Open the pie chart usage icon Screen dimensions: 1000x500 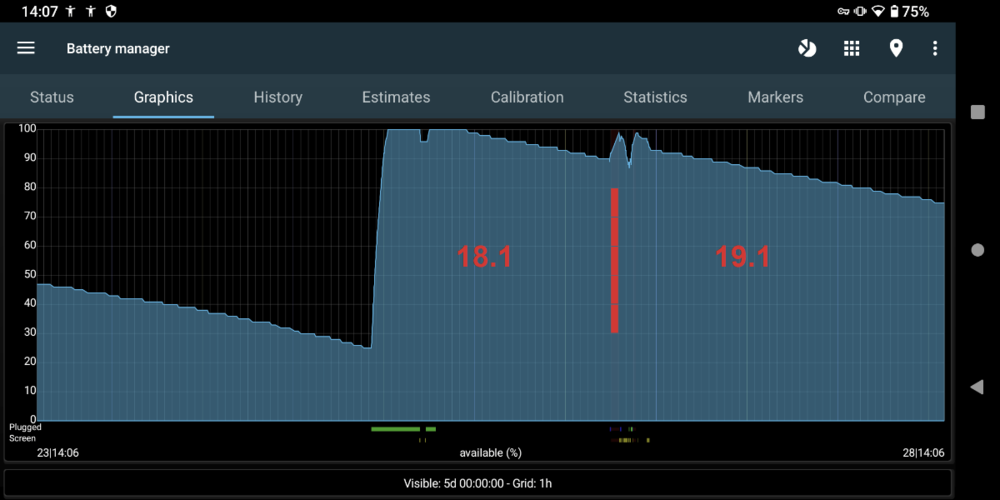click(x=807, y=48)
